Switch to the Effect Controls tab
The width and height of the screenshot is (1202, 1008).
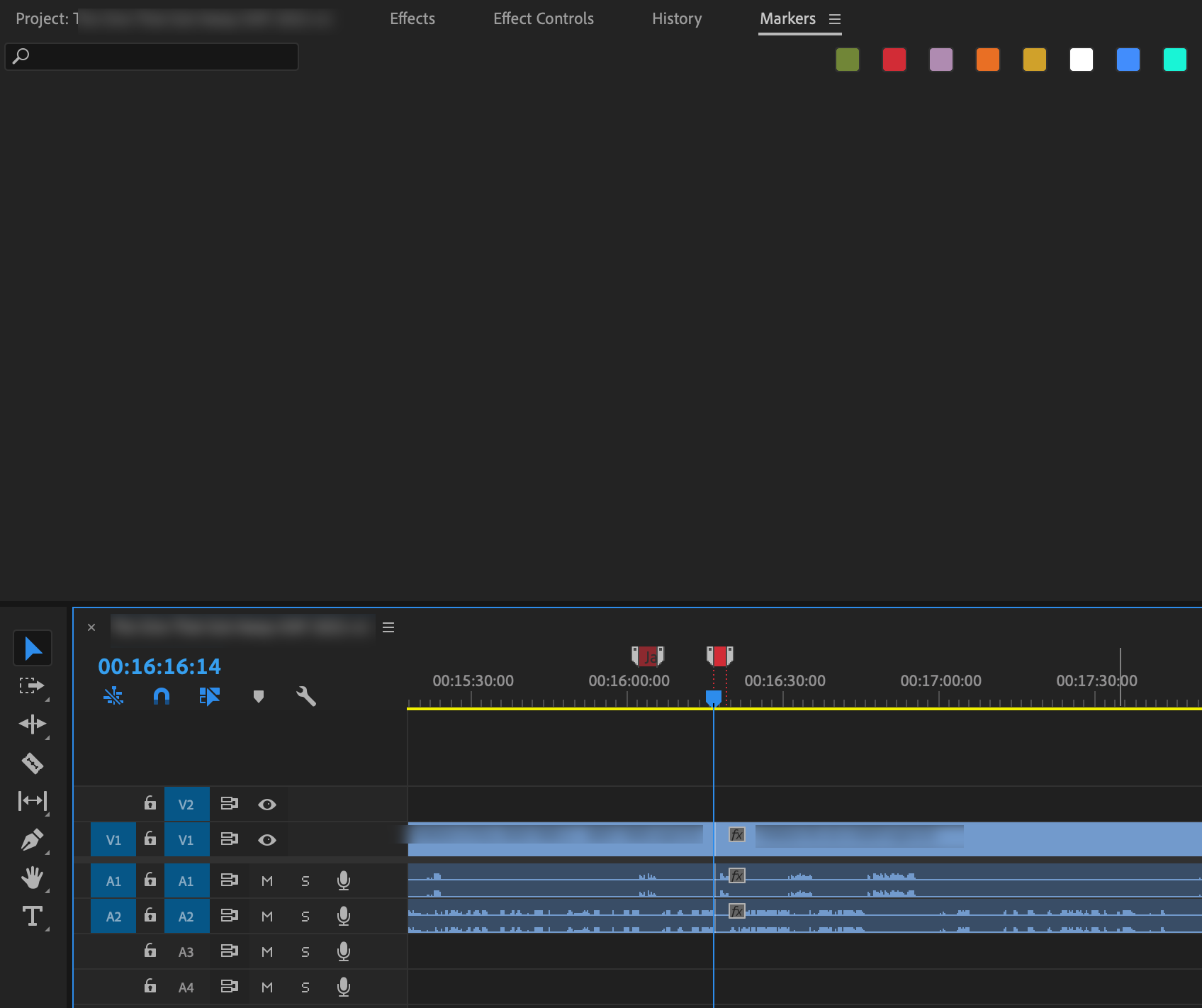[544, 18]
